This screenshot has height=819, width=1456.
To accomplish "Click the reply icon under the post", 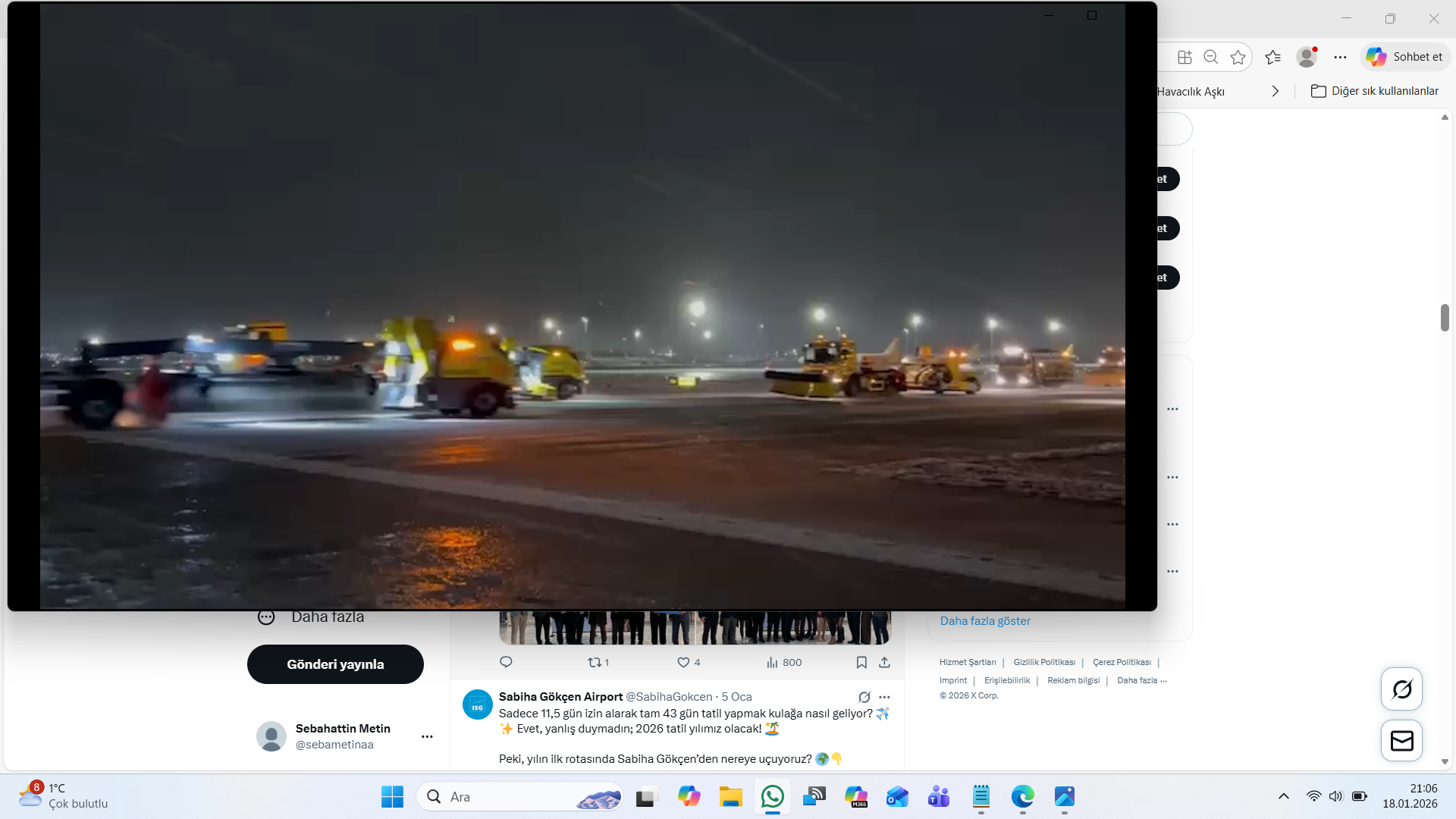I will pyautogui.click(x=506, y=662).
